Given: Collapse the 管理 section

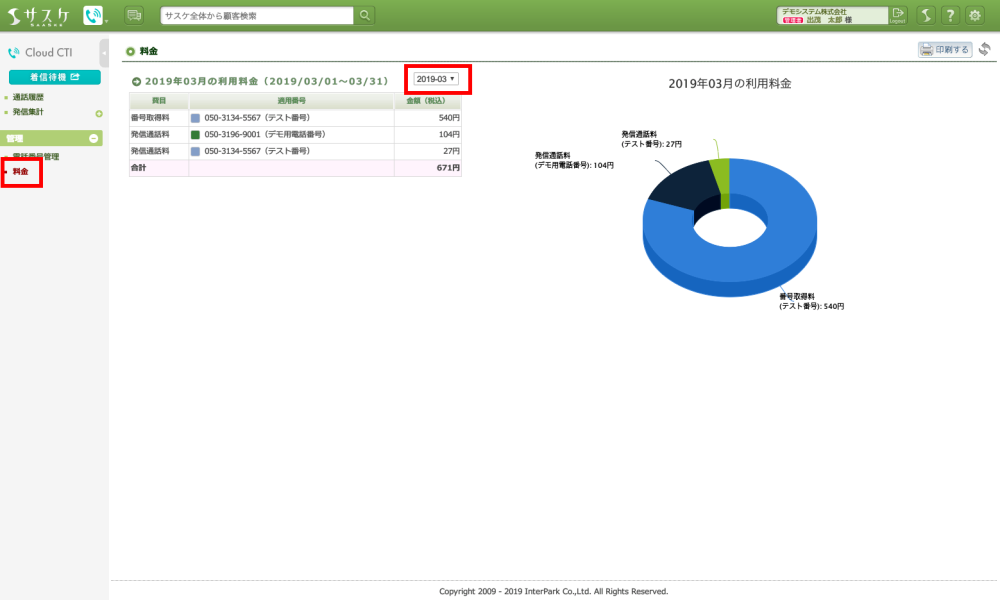Looking at the screenshot, I should 94,139.
